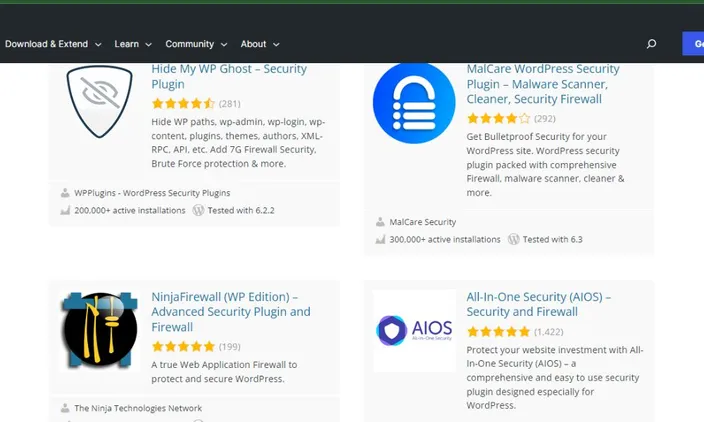This screenshot has height=422, width=704.
Task: Click the blue Get button in header
Action: coord(693,44)
